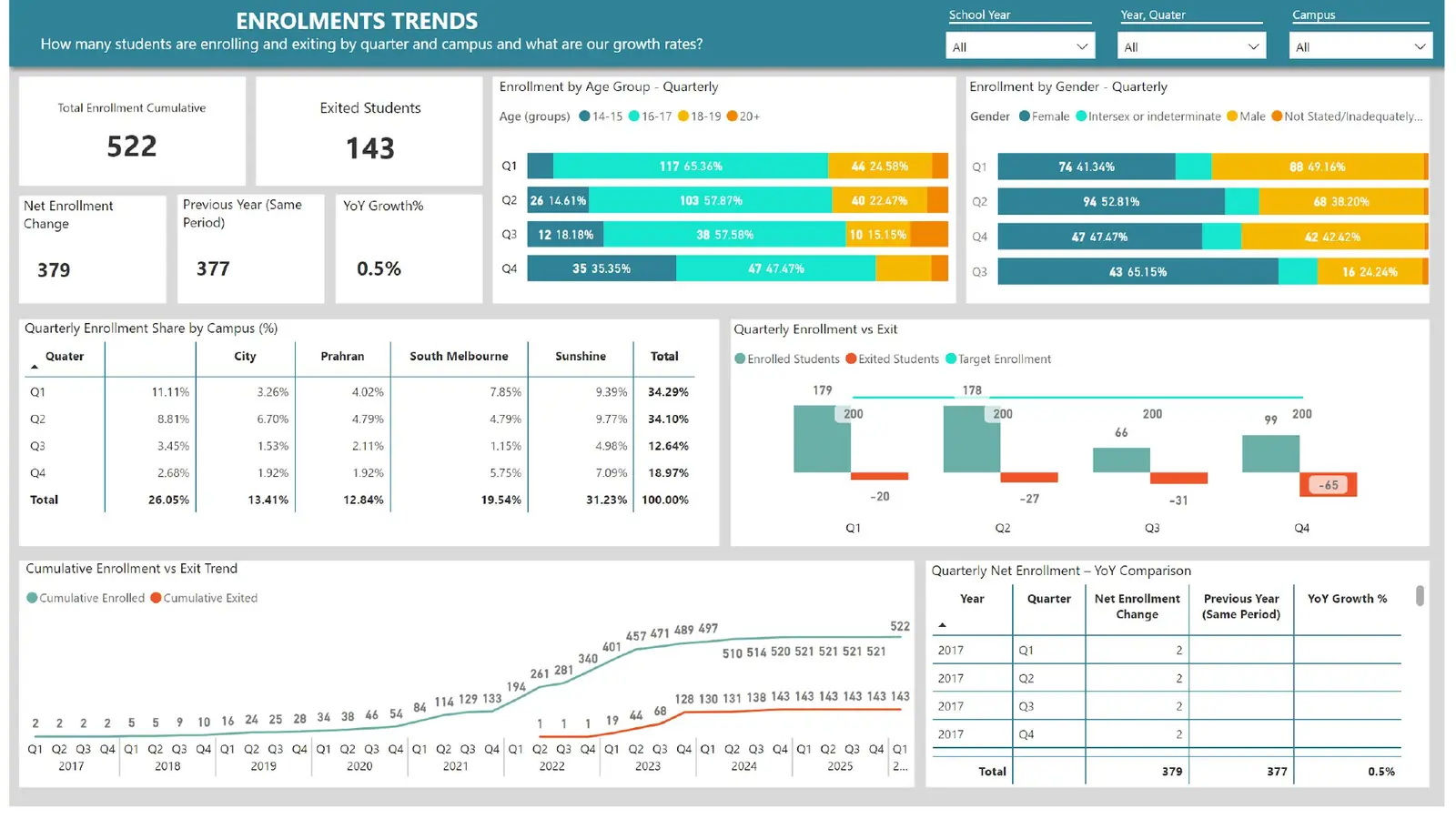Click Net Enrollment Change value 379
The image size is (1456, 819).
coord(54,270)
